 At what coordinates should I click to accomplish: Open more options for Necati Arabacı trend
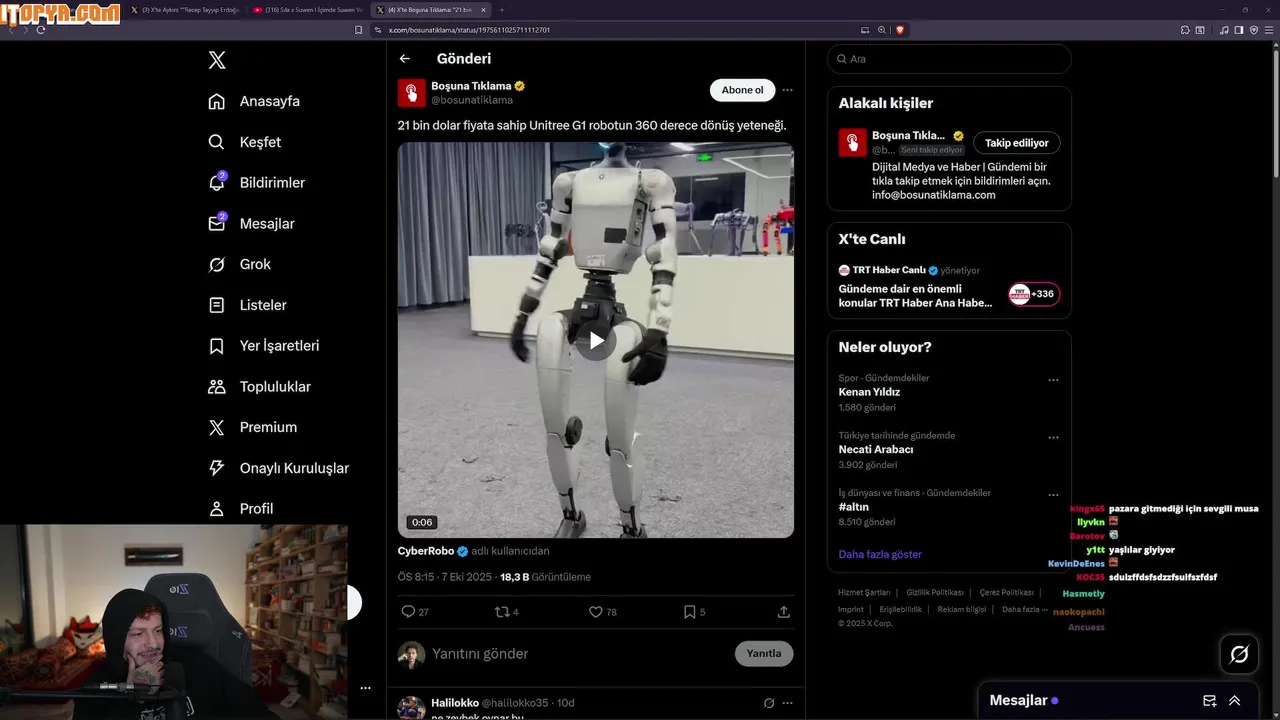[x=1053, y=438]
